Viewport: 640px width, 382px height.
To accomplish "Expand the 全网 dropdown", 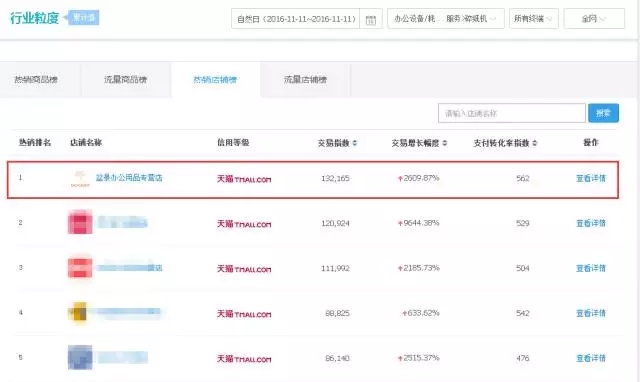I will coord(594,19).
